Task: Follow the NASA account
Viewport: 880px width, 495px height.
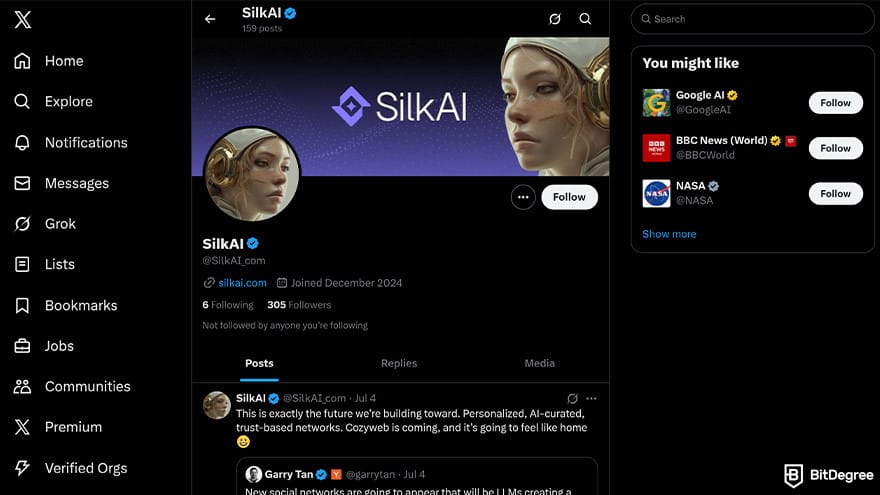Action: 835,194
